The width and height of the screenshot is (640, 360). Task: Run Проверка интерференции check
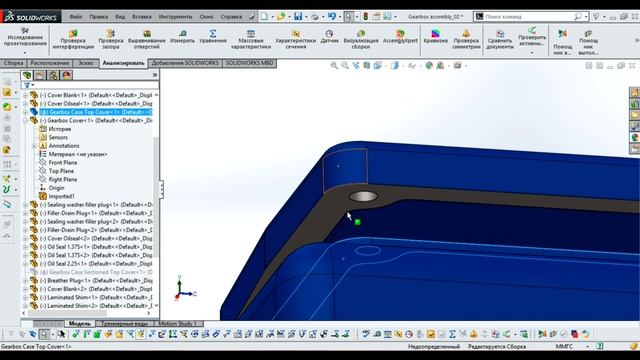(x=73, y=39)
